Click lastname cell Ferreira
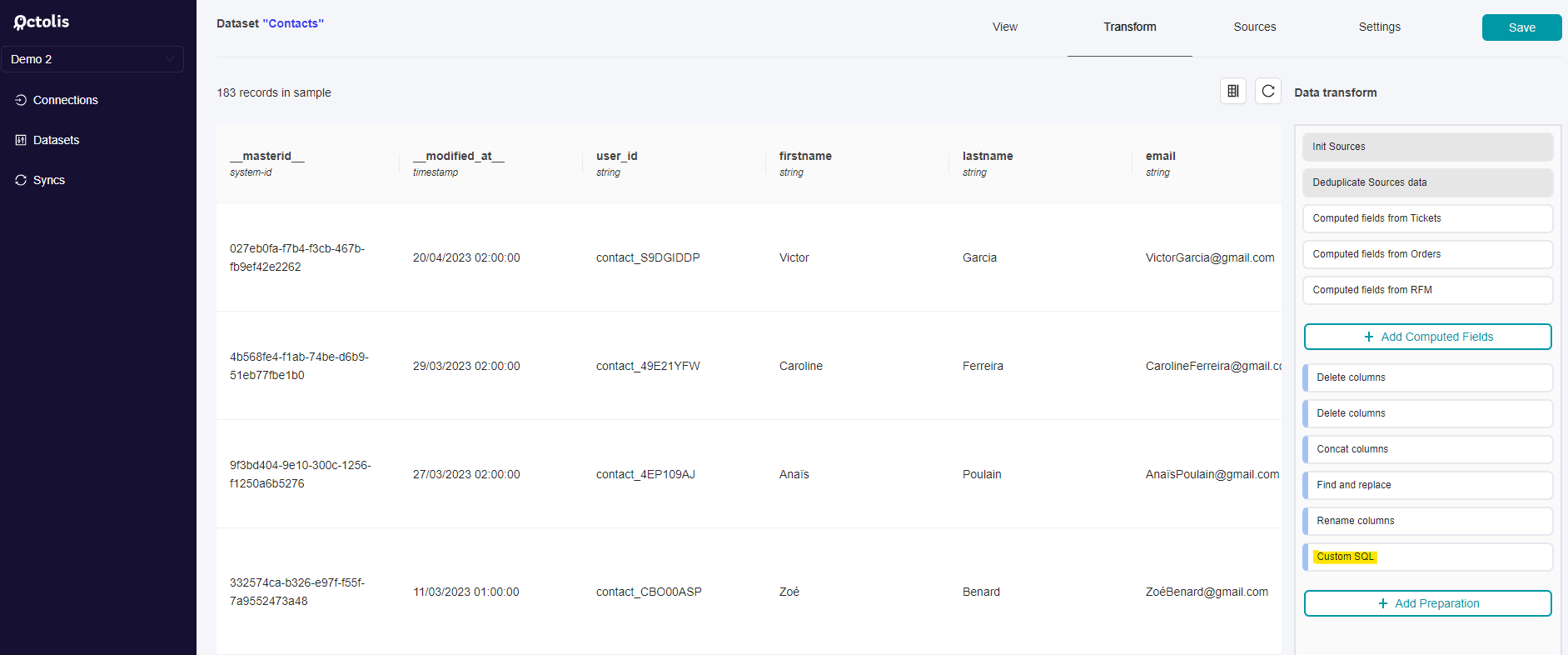Image resolution: width=1568 pixels, height=655 pixels. pos(983,366)
